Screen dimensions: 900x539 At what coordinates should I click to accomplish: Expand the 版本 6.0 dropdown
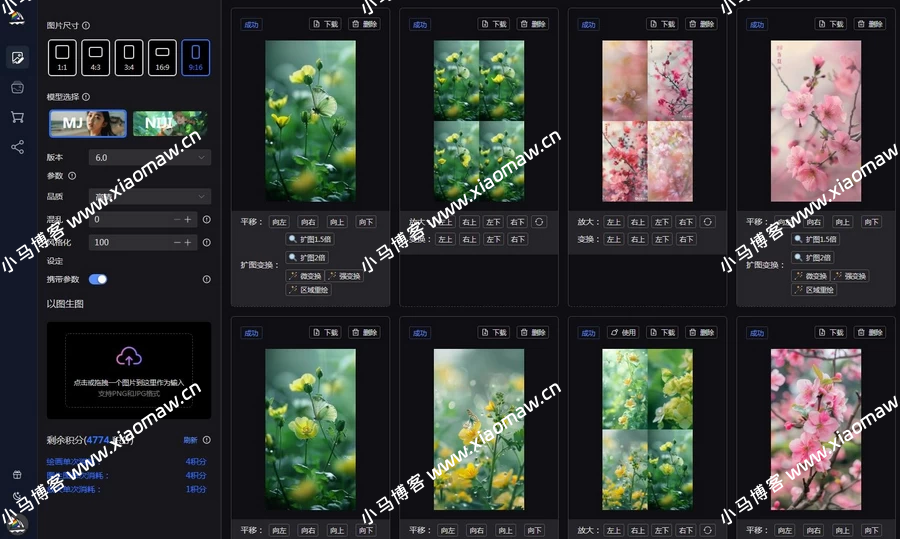pyautogui.click(x=149, y=157)
